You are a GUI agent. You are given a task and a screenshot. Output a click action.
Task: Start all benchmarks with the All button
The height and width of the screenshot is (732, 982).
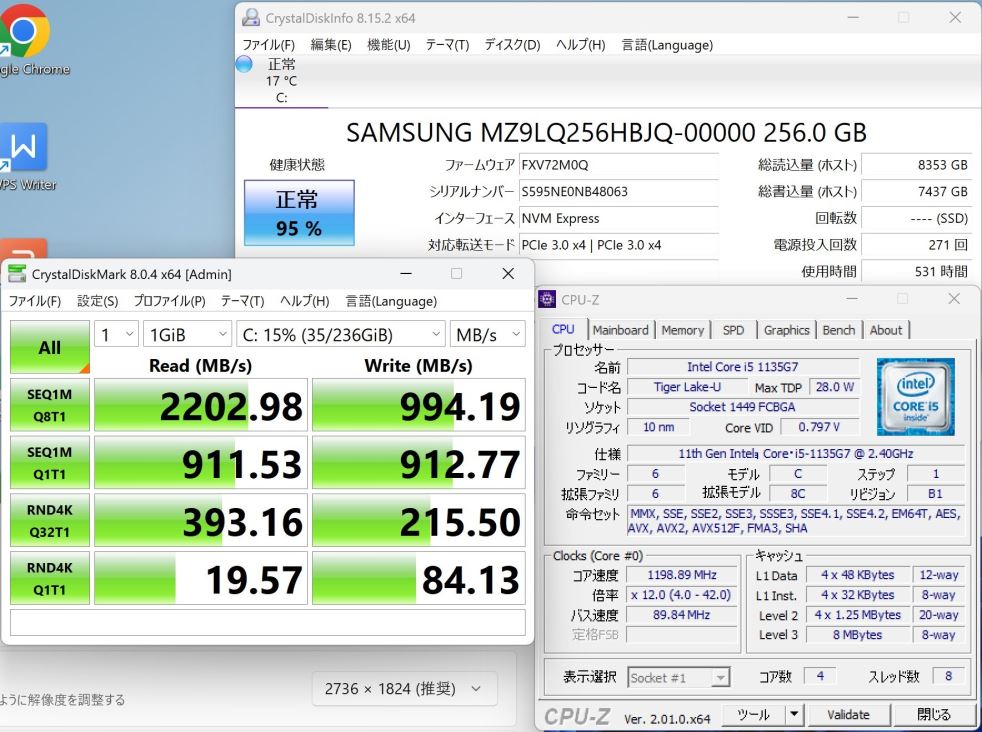(x=49, y=347)
